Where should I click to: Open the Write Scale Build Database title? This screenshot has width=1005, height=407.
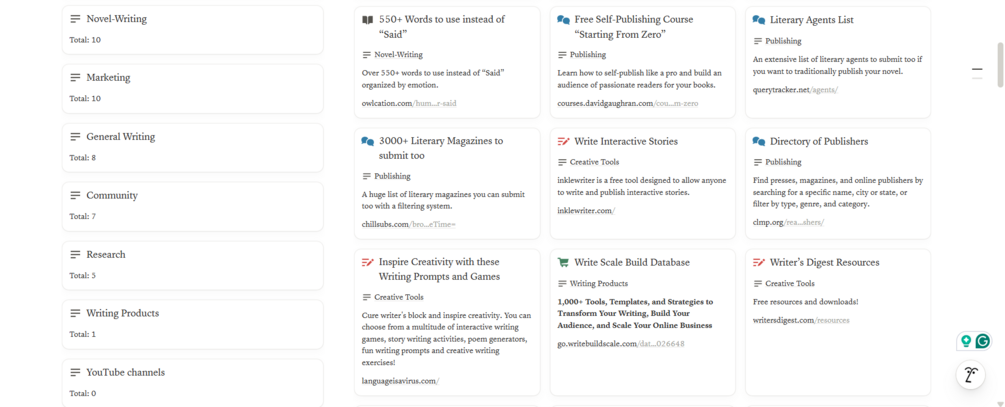(632, 262)
